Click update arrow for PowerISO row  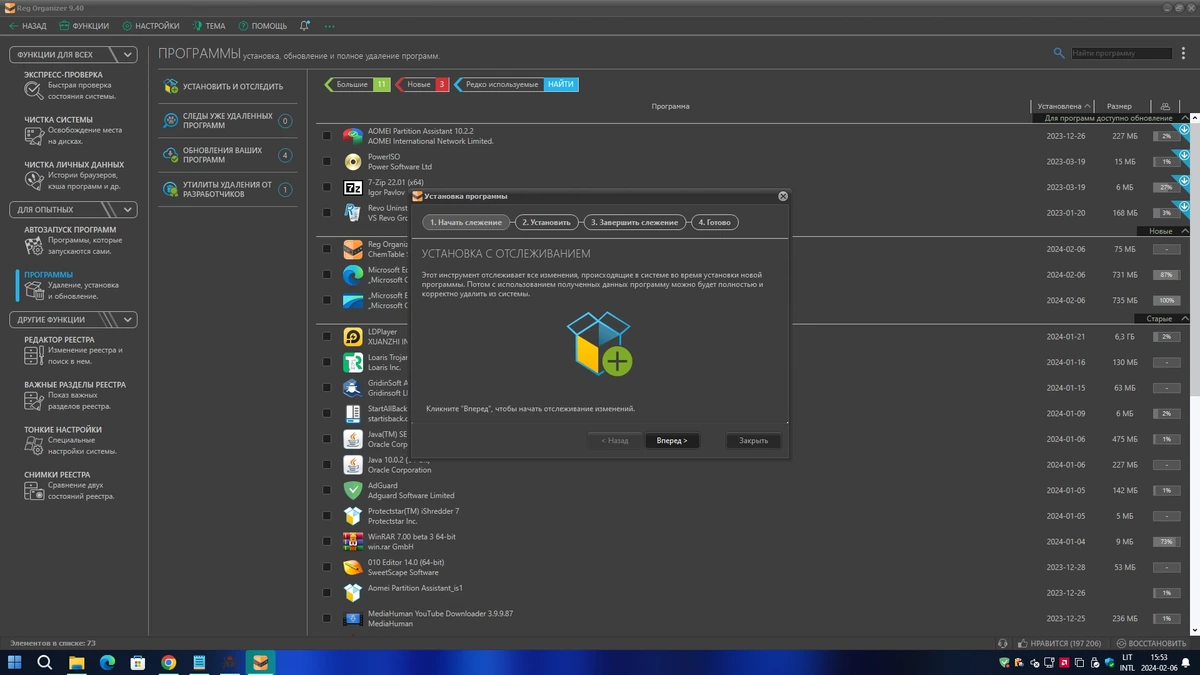coord(1184,155)
